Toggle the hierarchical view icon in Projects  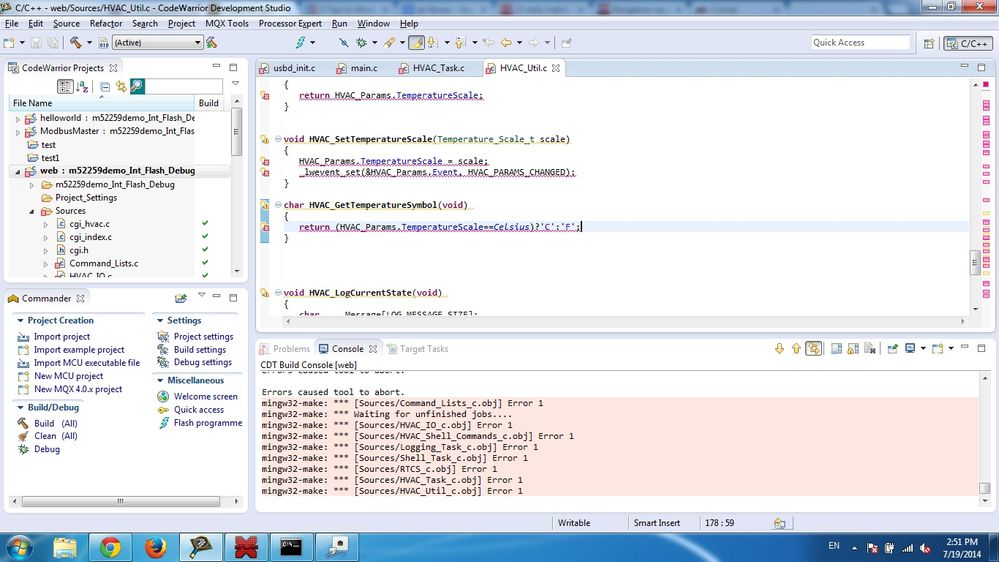pyautogui.click(x=64, y=86)
